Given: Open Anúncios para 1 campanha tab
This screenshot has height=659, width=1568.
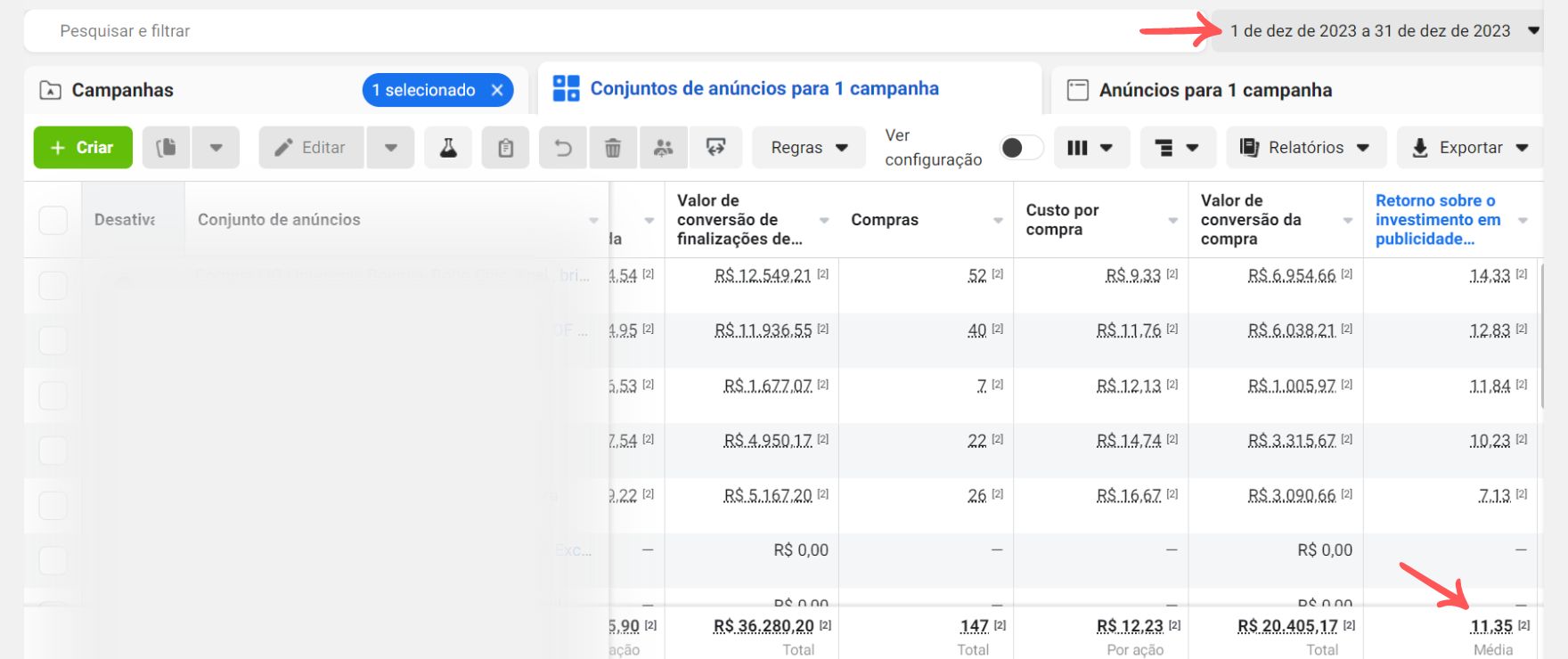Looking at the screenshot, I should [1214, 90].
